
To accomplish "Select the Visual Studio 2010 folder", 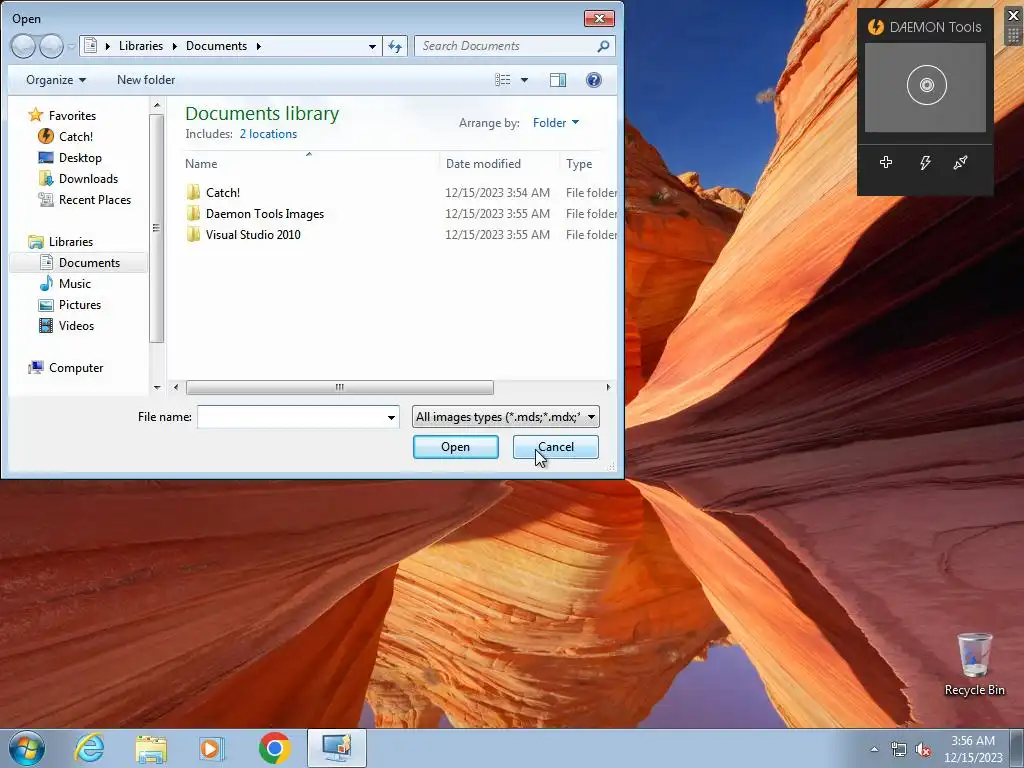I will (253, 234).
